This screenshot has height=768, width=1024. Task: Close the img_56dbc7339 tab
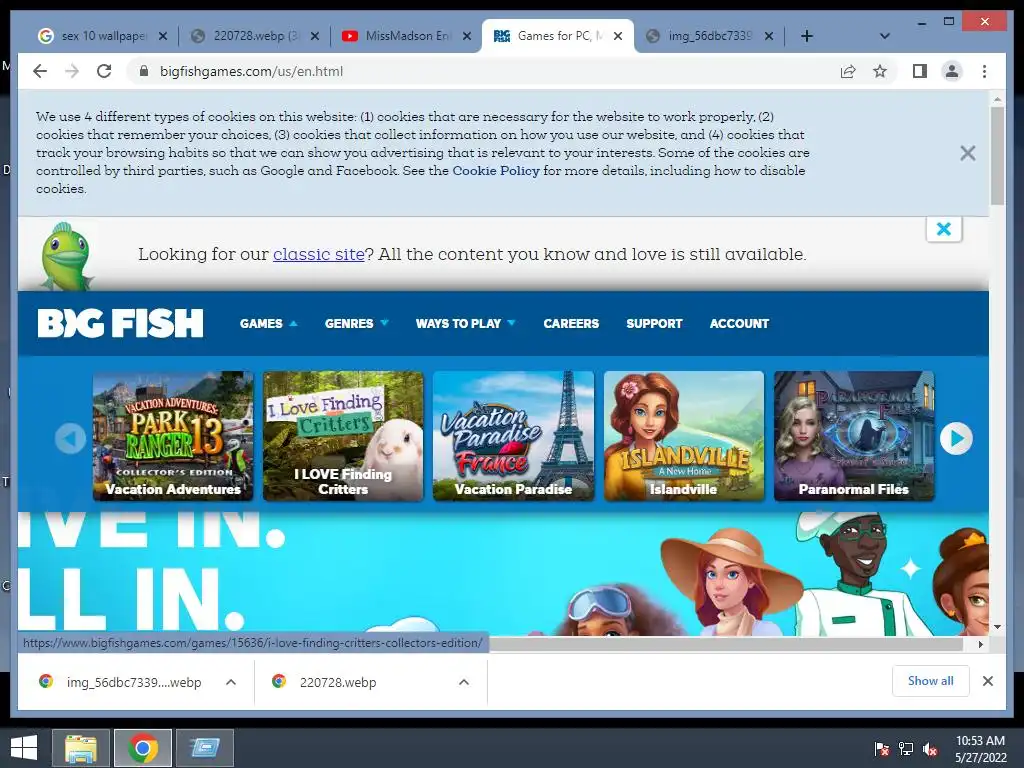click(769, 36)
